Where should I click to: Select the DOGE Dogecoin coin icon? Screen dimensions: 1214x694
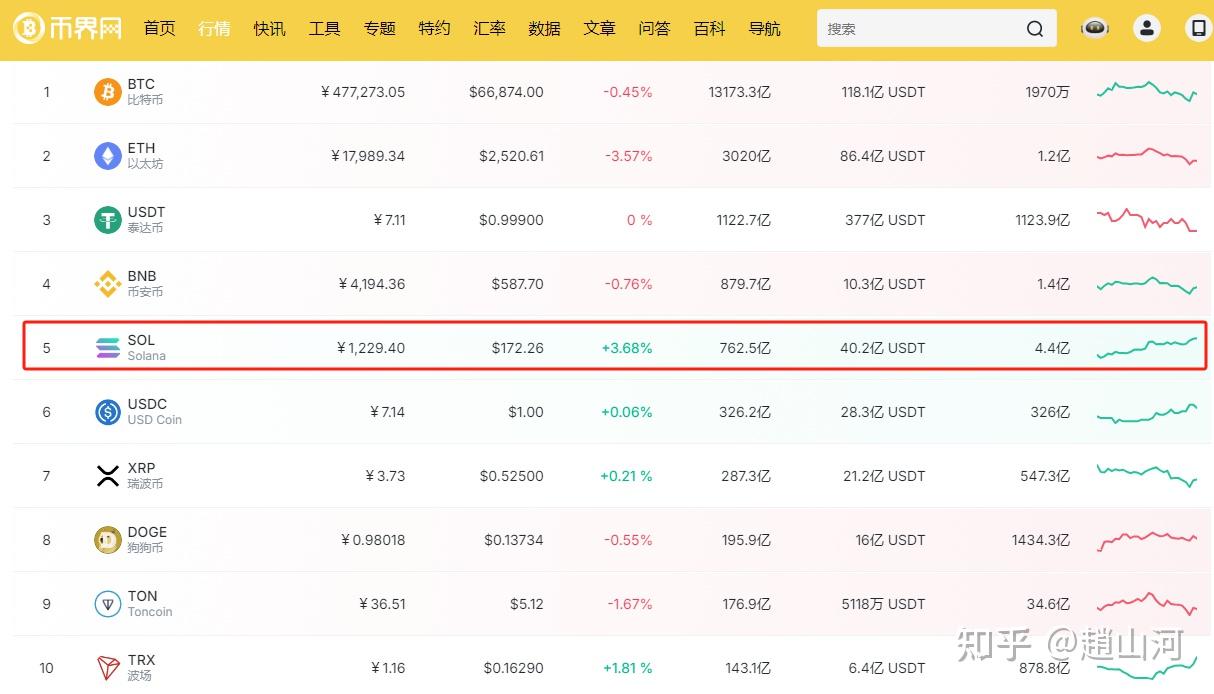[107, 539]
